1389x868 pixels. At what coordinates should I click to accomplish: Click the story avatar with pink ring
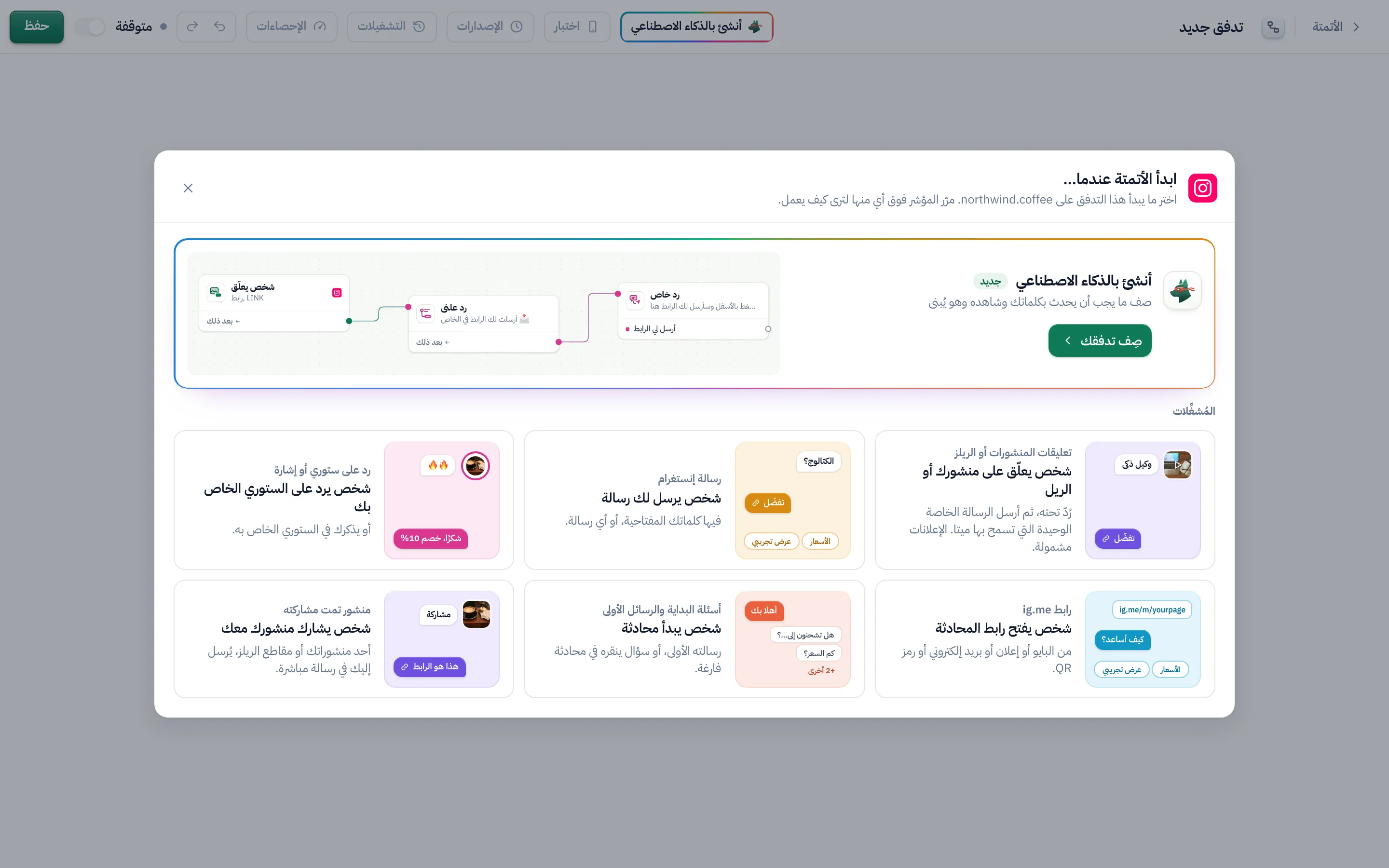(475, 465)
